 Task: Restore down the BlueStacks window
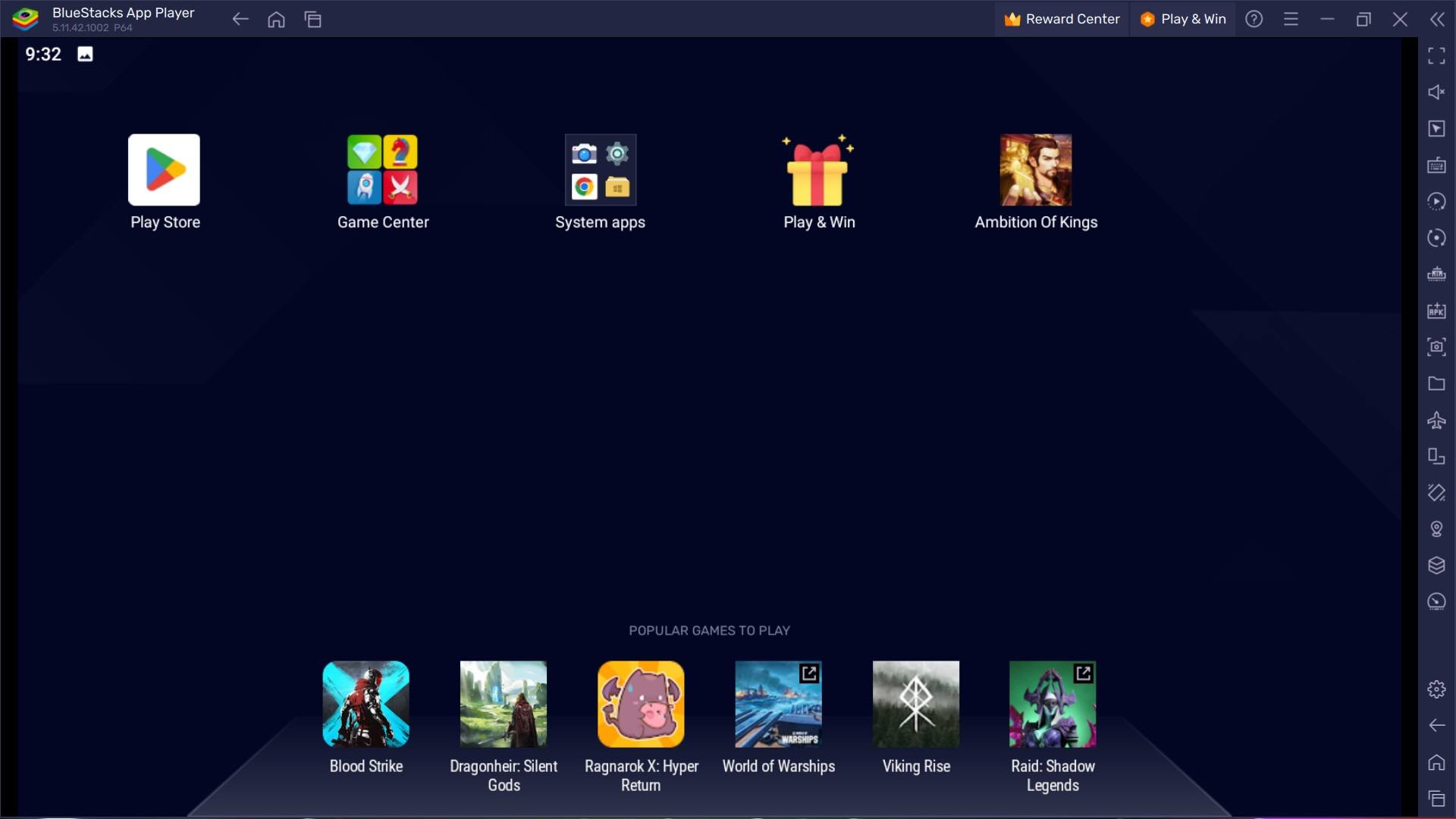(1363, 19)
